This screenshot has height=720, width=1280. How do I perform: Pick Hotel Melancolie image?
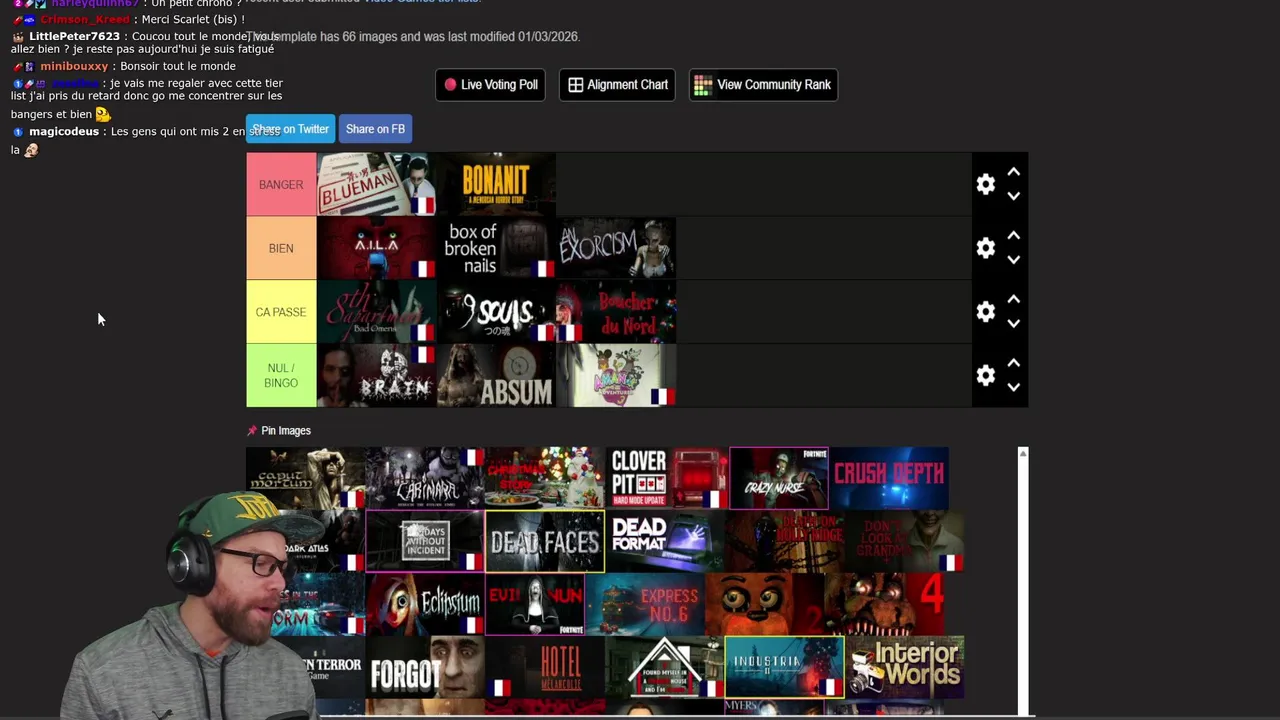tap(545, 667)
